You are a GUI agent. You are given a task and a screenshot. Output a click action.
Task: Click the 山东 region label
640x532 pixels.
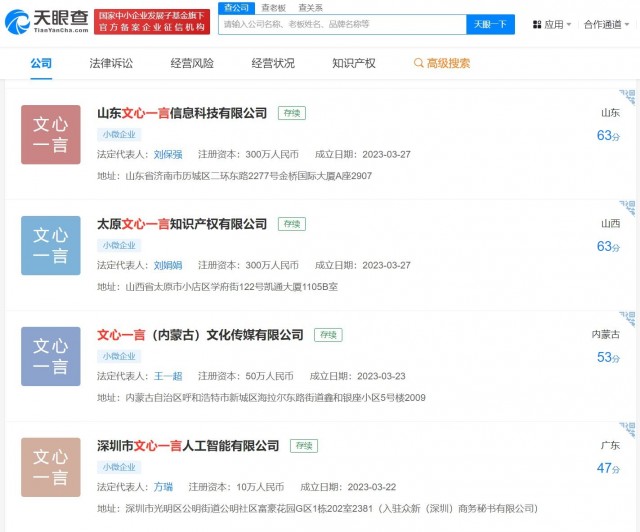[611, 113]
